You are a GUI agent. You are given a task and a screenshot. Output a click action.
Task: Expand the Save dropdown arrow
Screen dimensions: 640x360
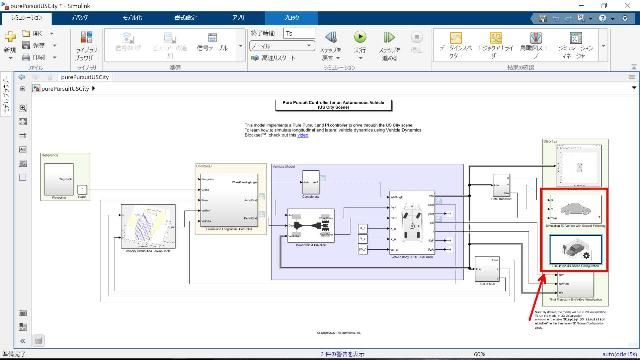coord(54,45)
